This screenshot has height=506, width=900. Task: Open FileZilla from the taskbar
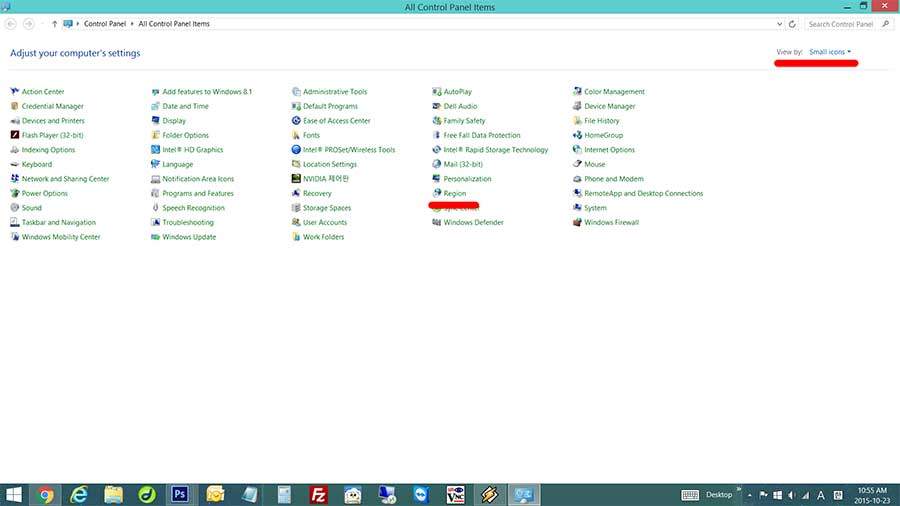click(x=318, y=495)
